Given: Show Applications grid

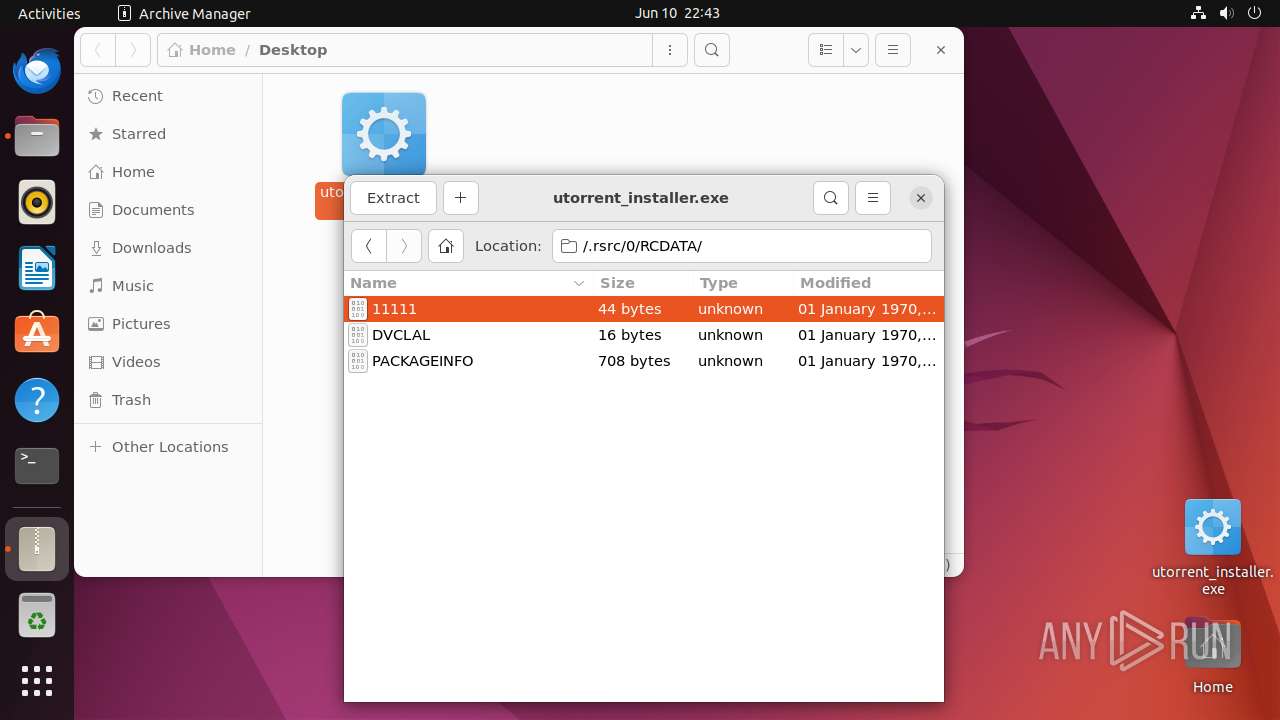Looking at the screenshot, I should [37, 681].
